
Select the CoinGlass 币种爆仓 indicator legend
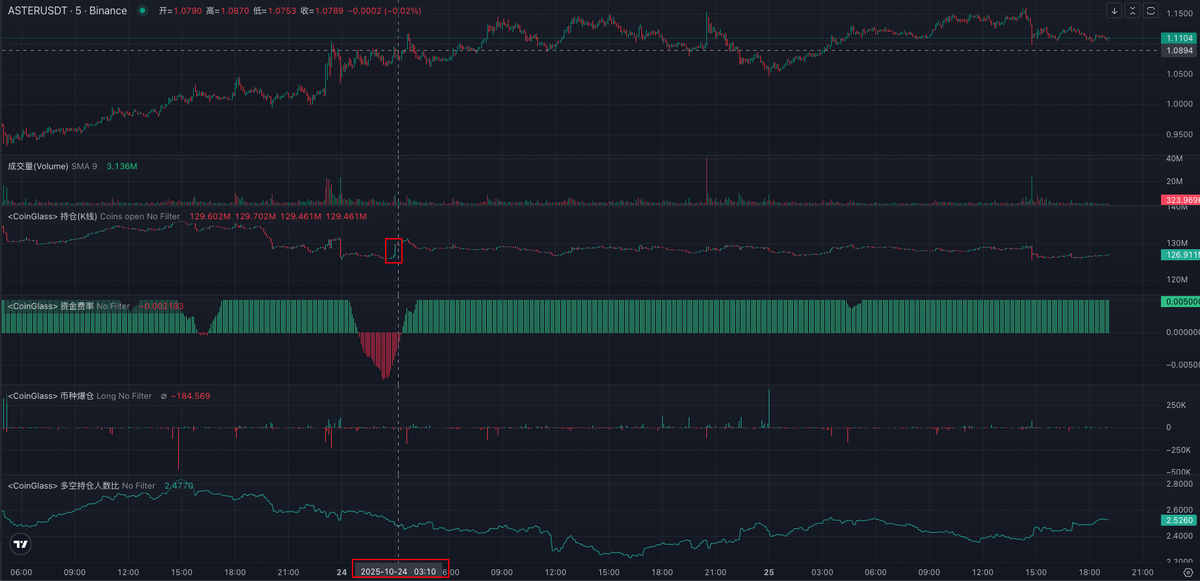tap(79, 396)
